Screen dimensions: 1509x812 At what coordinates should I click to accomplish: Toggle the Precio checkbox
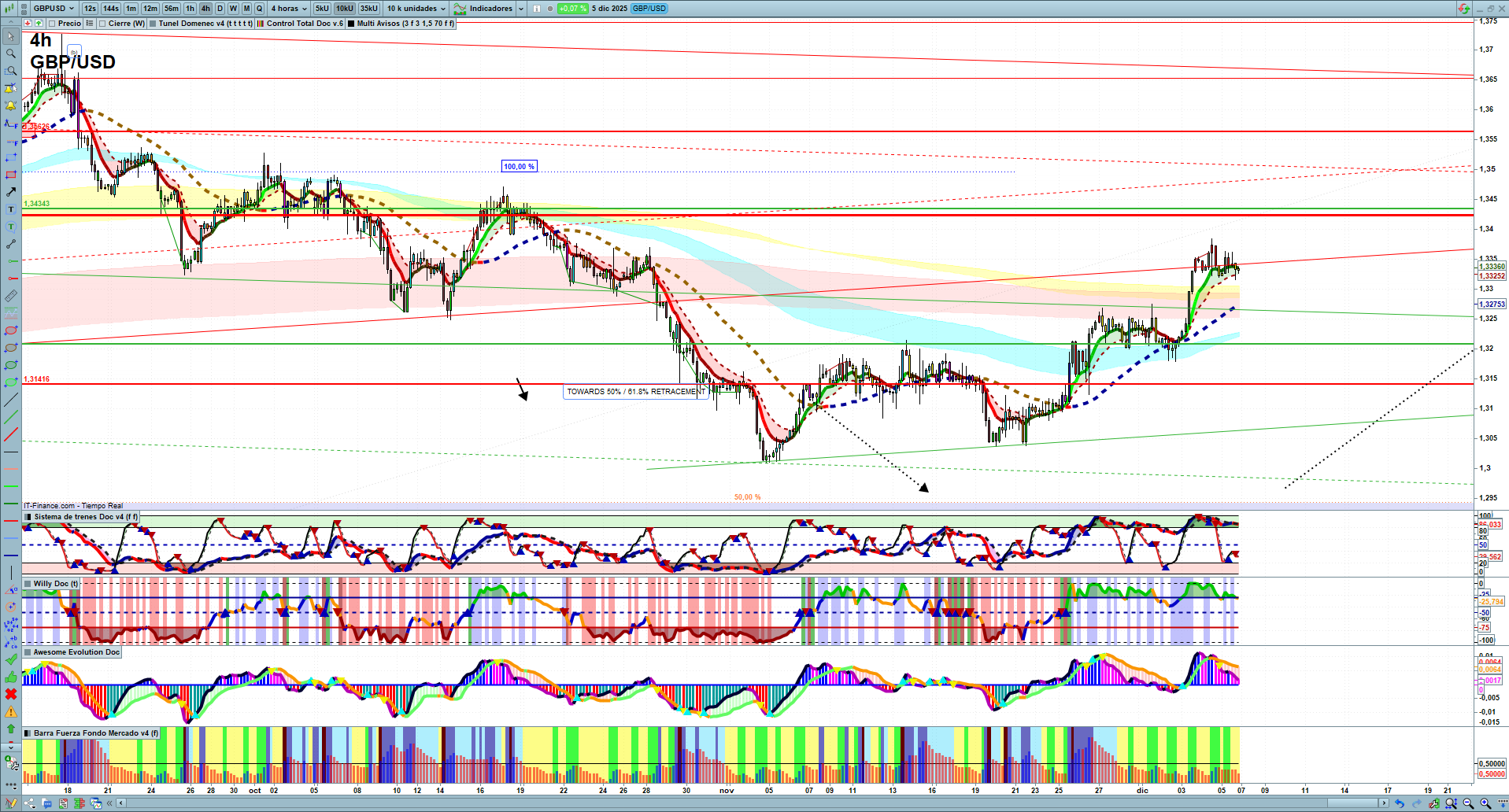(52, 24)
